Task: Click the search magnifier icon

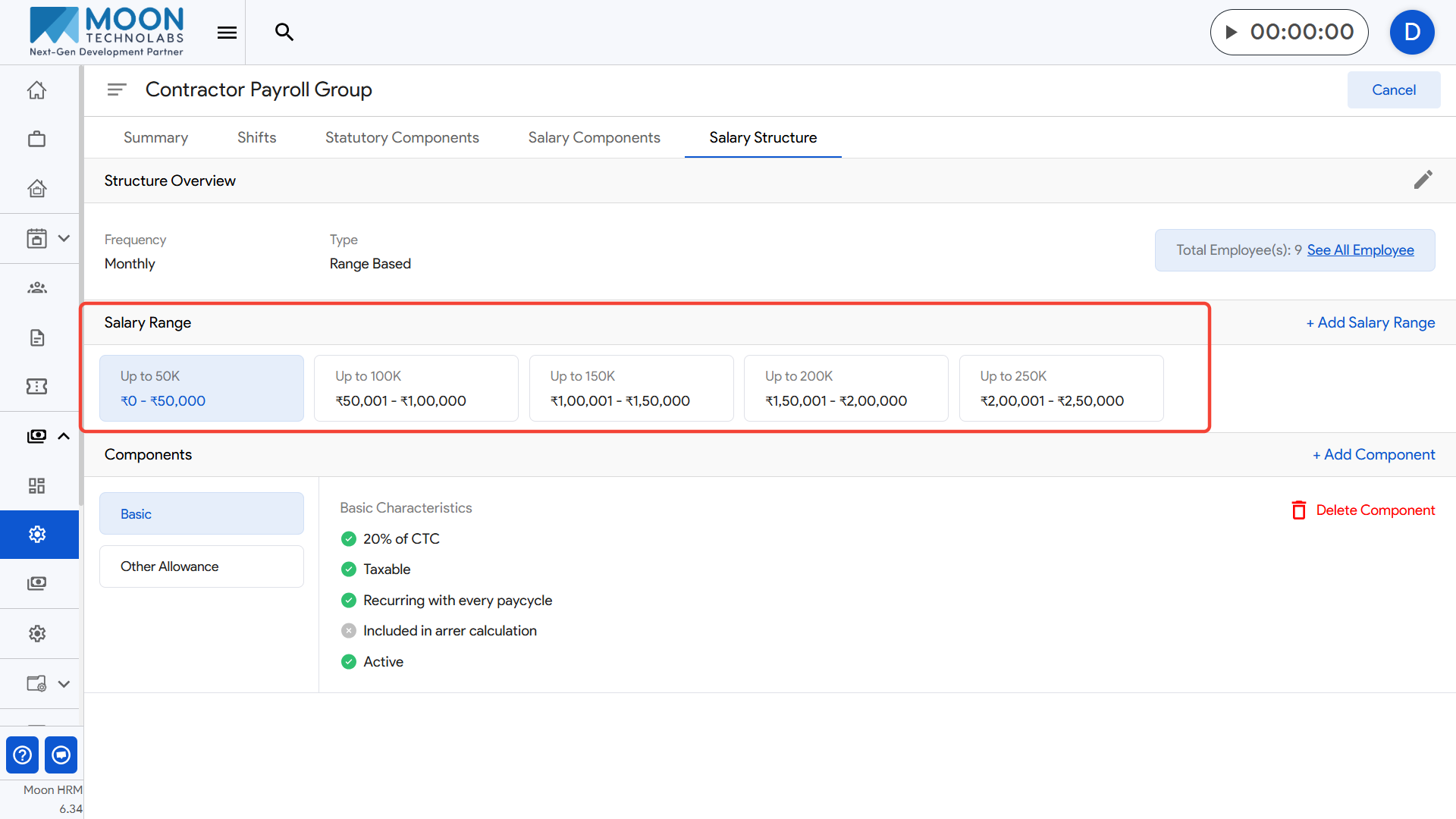Action: click(284, 32)
